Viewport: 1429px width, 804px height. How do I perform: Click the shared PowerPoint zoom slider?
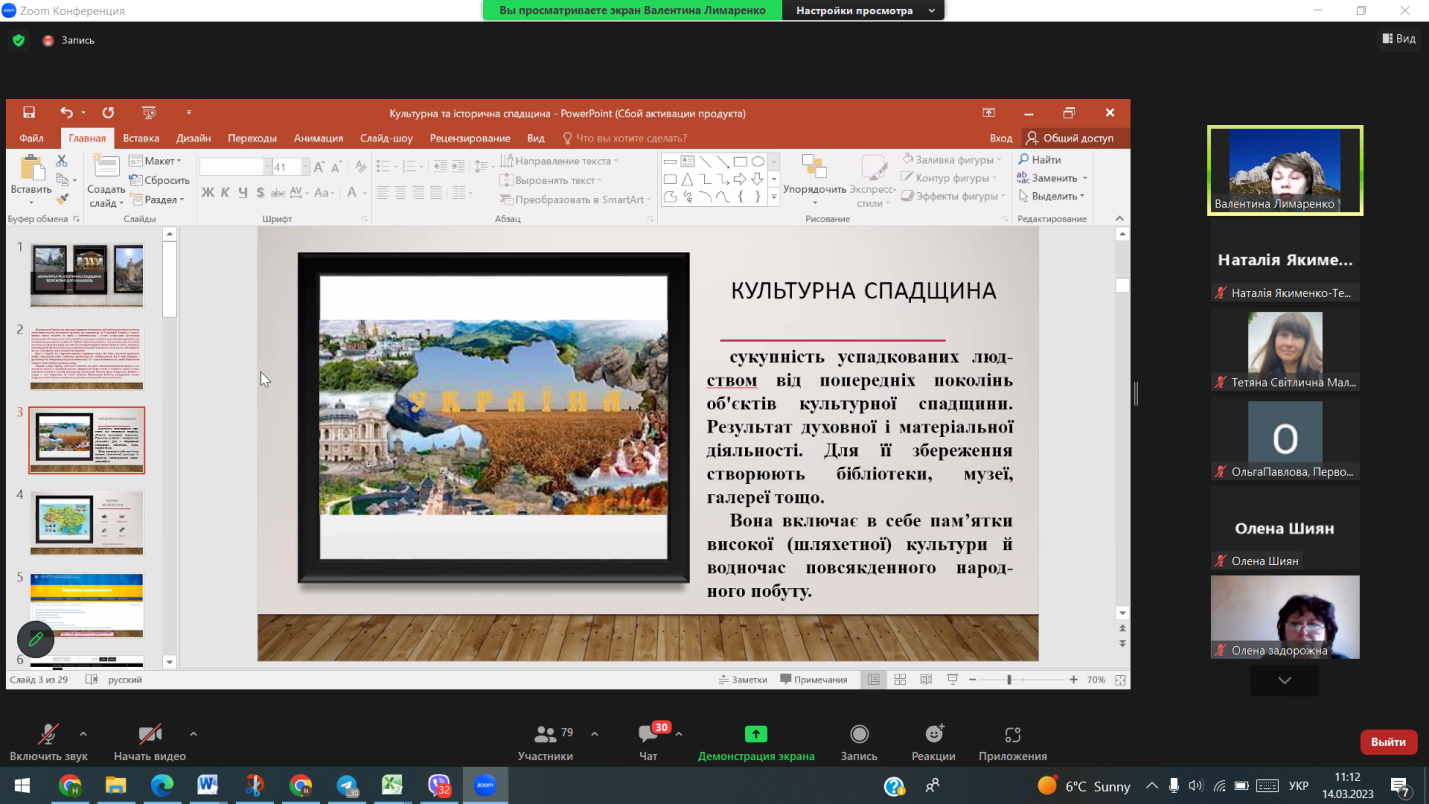pyautogui.click(x=1009, y=680)
